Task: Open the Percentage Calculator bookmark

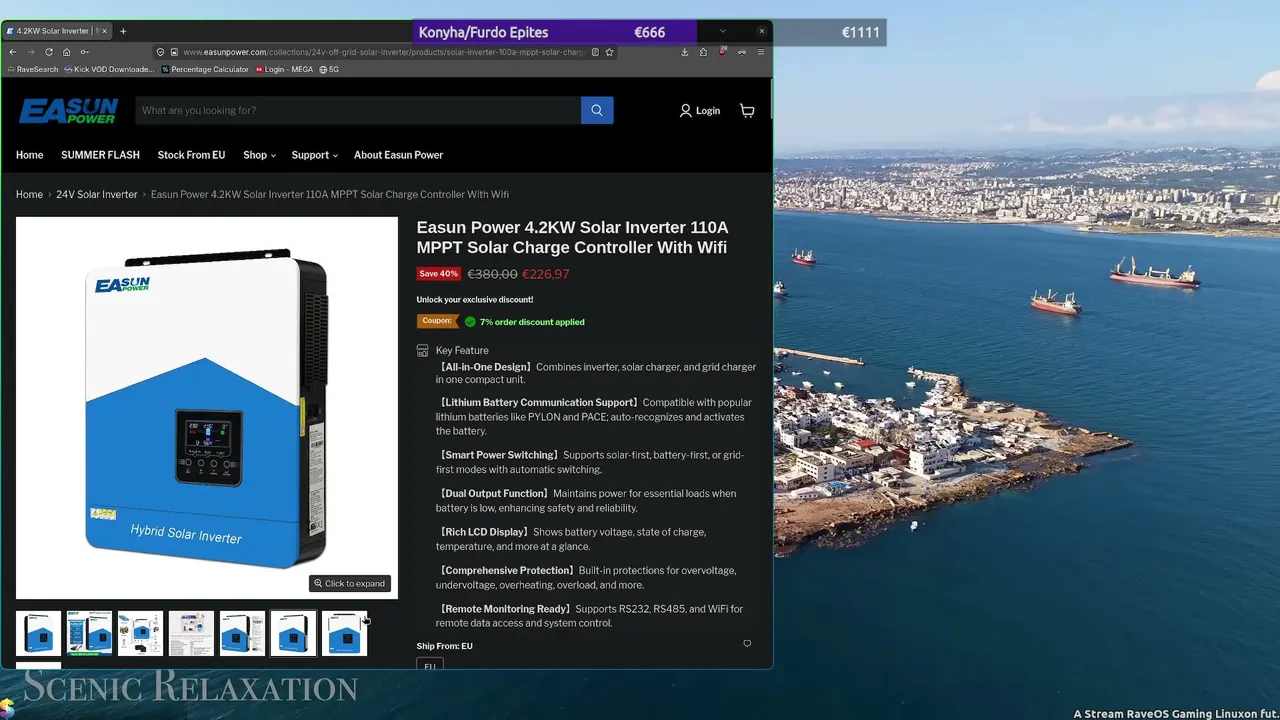Action: [205, 70]
